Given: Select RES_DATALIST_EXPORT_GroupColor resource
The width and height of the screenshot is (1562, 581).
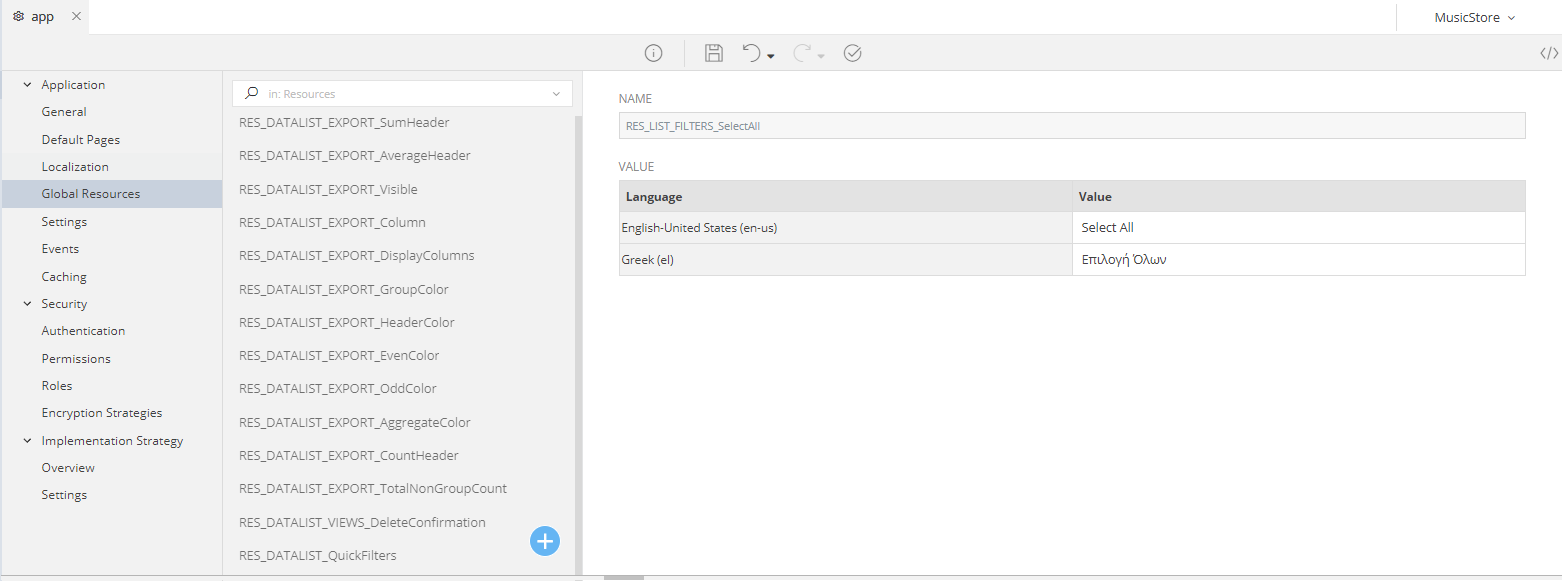Looking at the screenshot, I should tap(343, 289).
